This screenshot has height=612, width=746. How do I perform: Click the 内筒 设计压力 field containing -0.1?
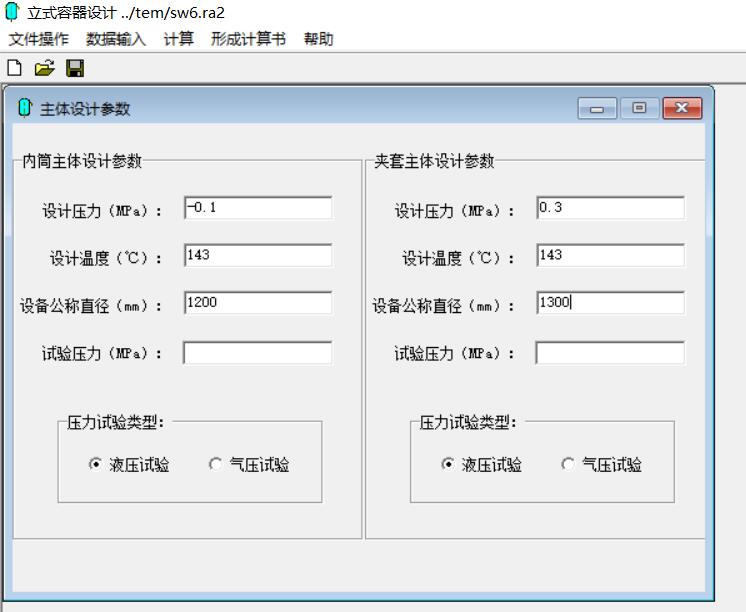coord(258,208)
